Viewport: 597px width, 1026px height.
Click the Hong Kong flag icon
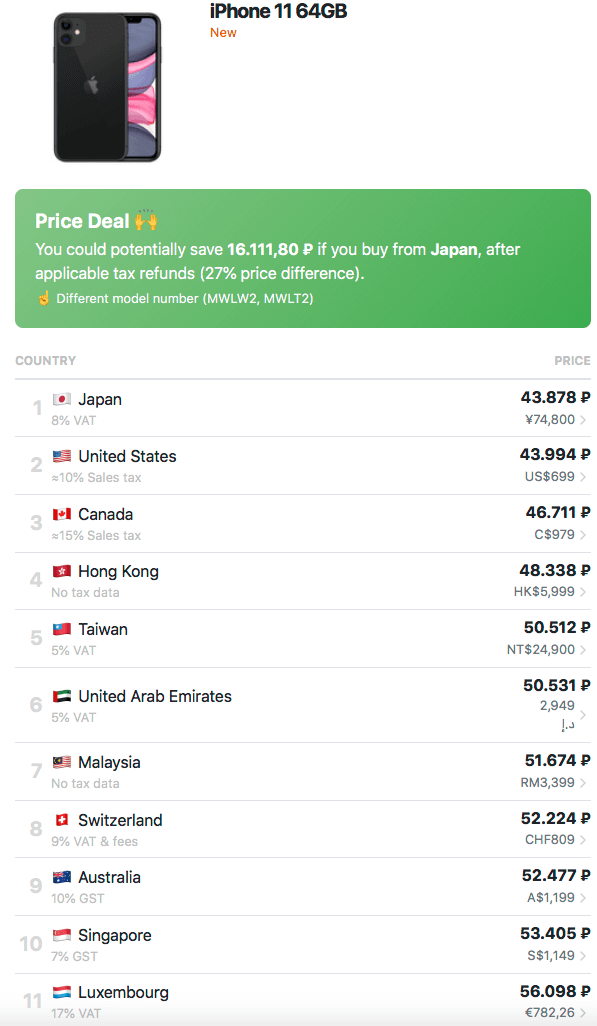click(x=62, y=571)
